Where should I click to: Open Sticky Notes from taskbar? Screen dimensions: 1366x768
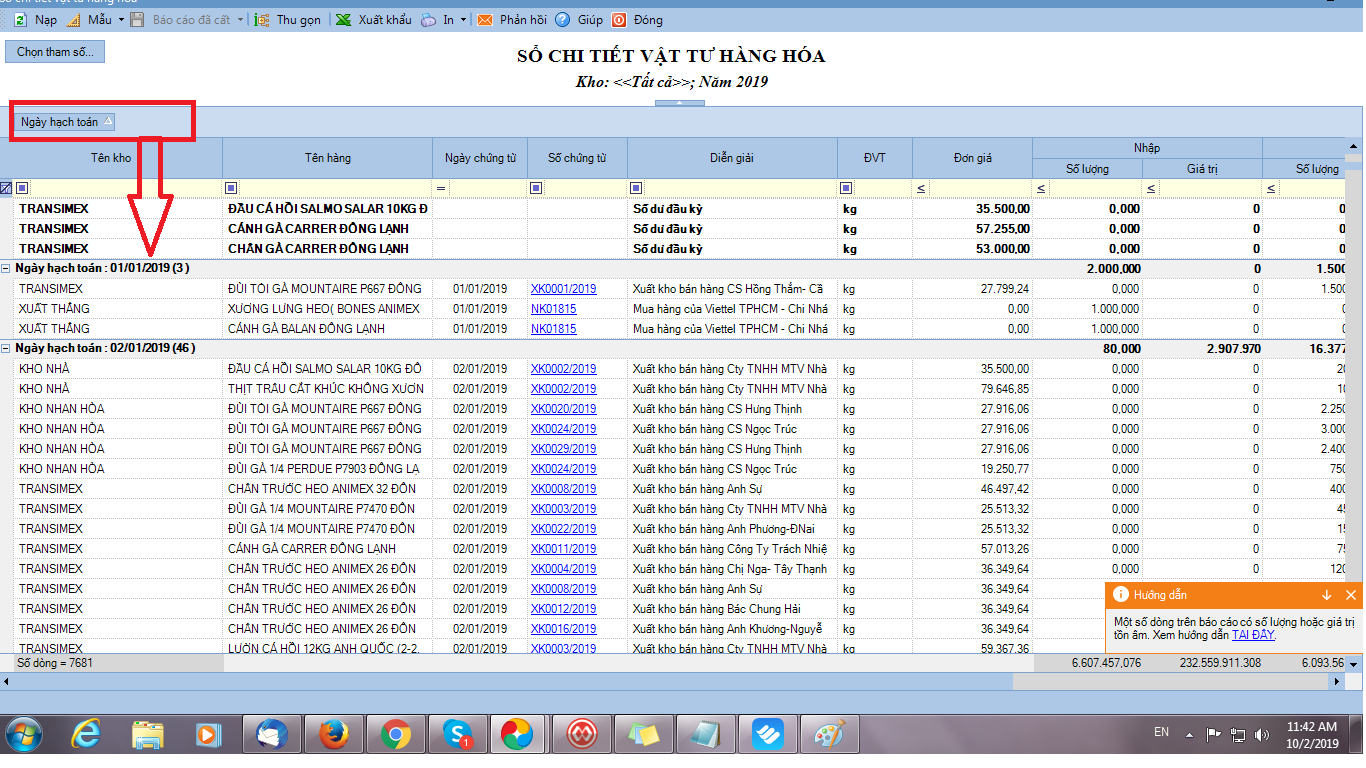pos(644,734)
